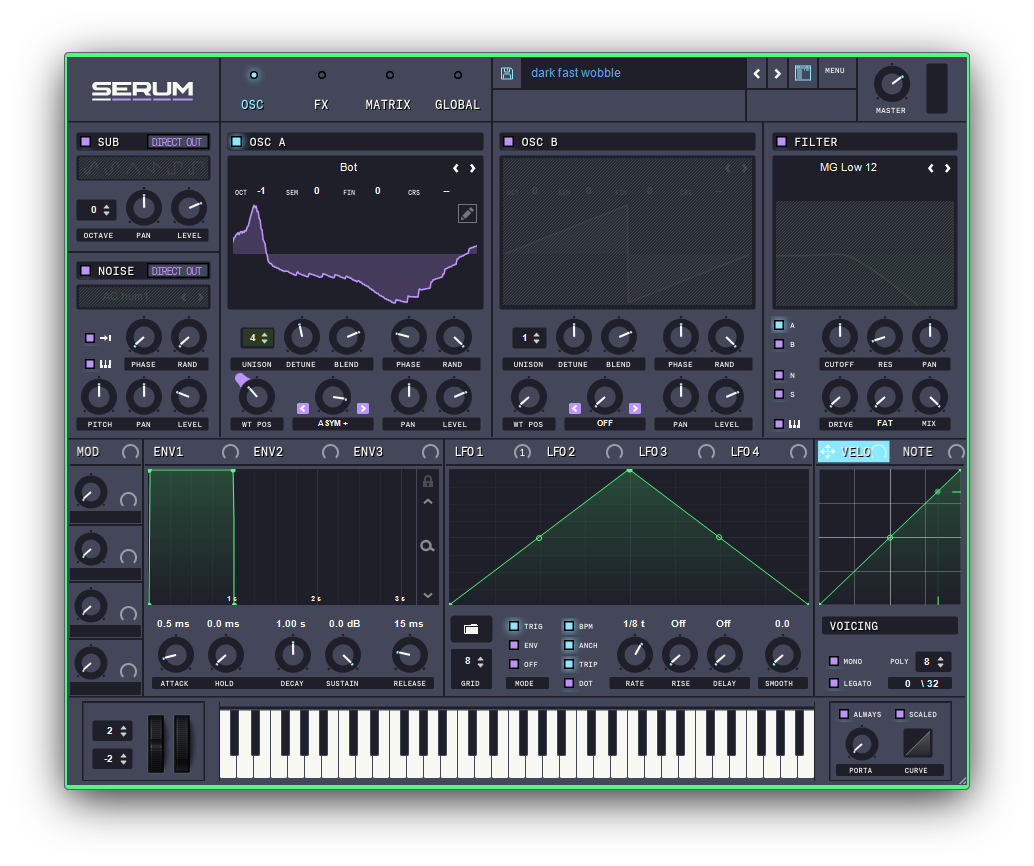This screenshot has height=866, width=1034.
Task: Select the portamento CURVE shape icon
Action: tap(917, 743)
